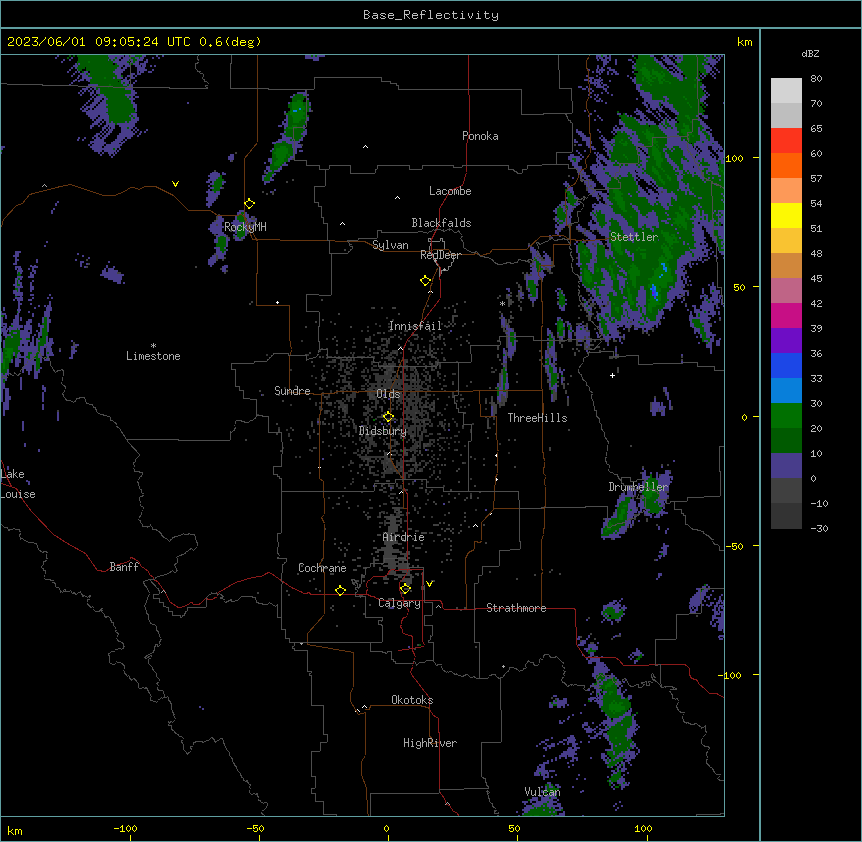Click the yellow station marker above Calgary label
The width and height of the screenshot is (862, 842).
[x=406, y=589]
